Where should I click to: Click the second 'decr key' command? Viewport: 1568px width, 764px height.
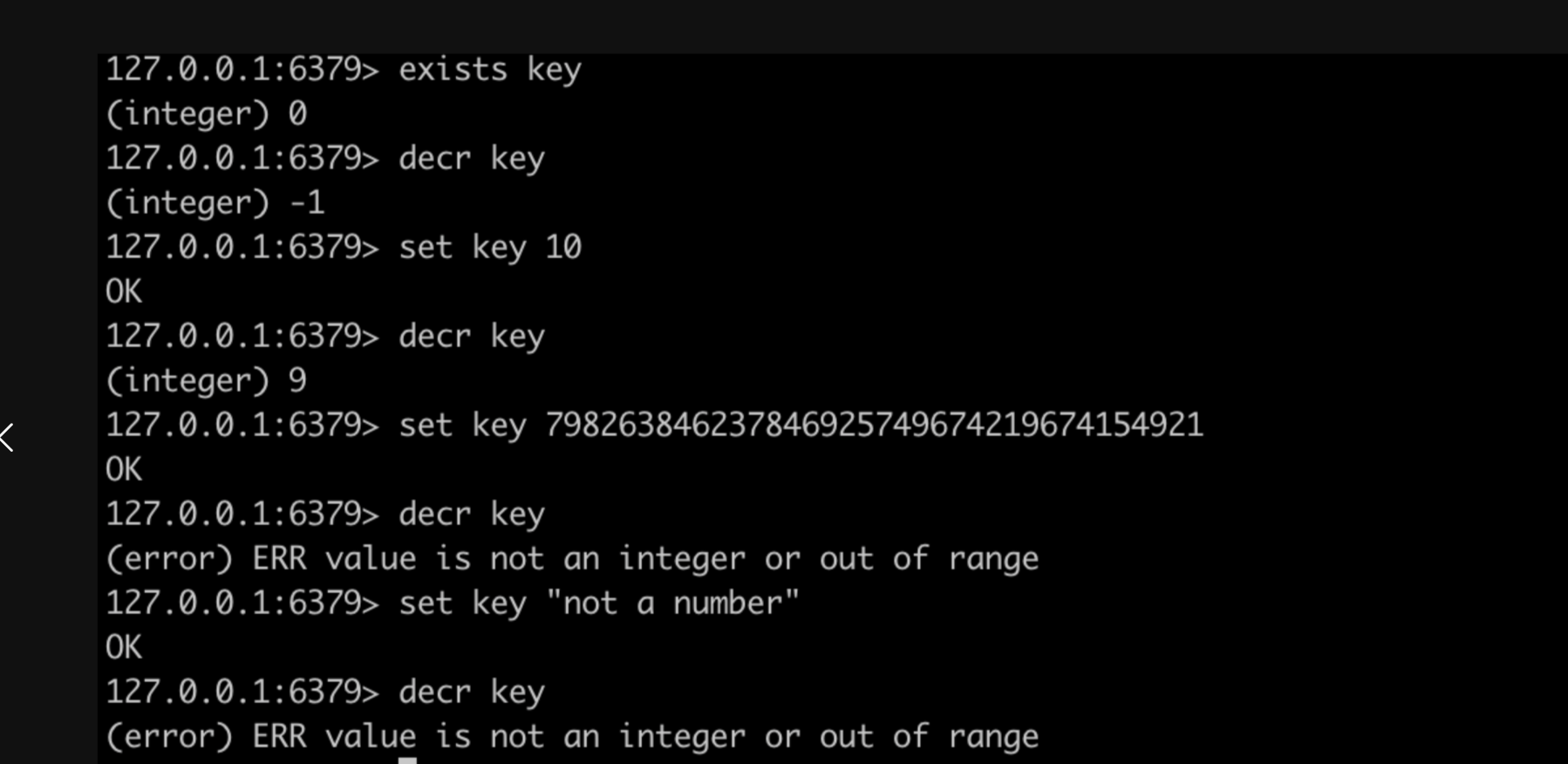(x=472, y=337)
